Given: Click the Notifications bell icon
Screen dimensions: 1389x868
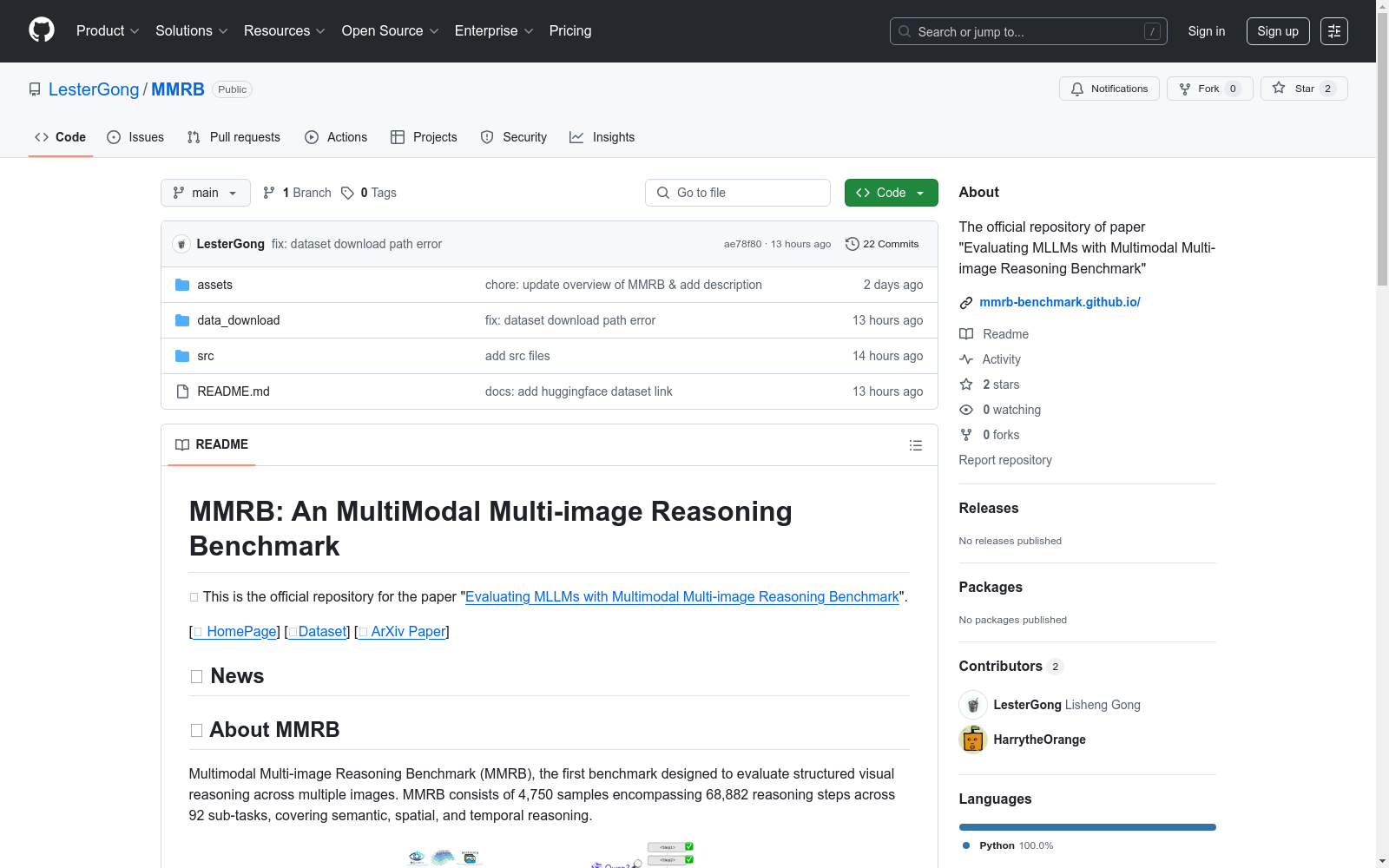Looking at the screenshot, I should tap(1077, 89).
